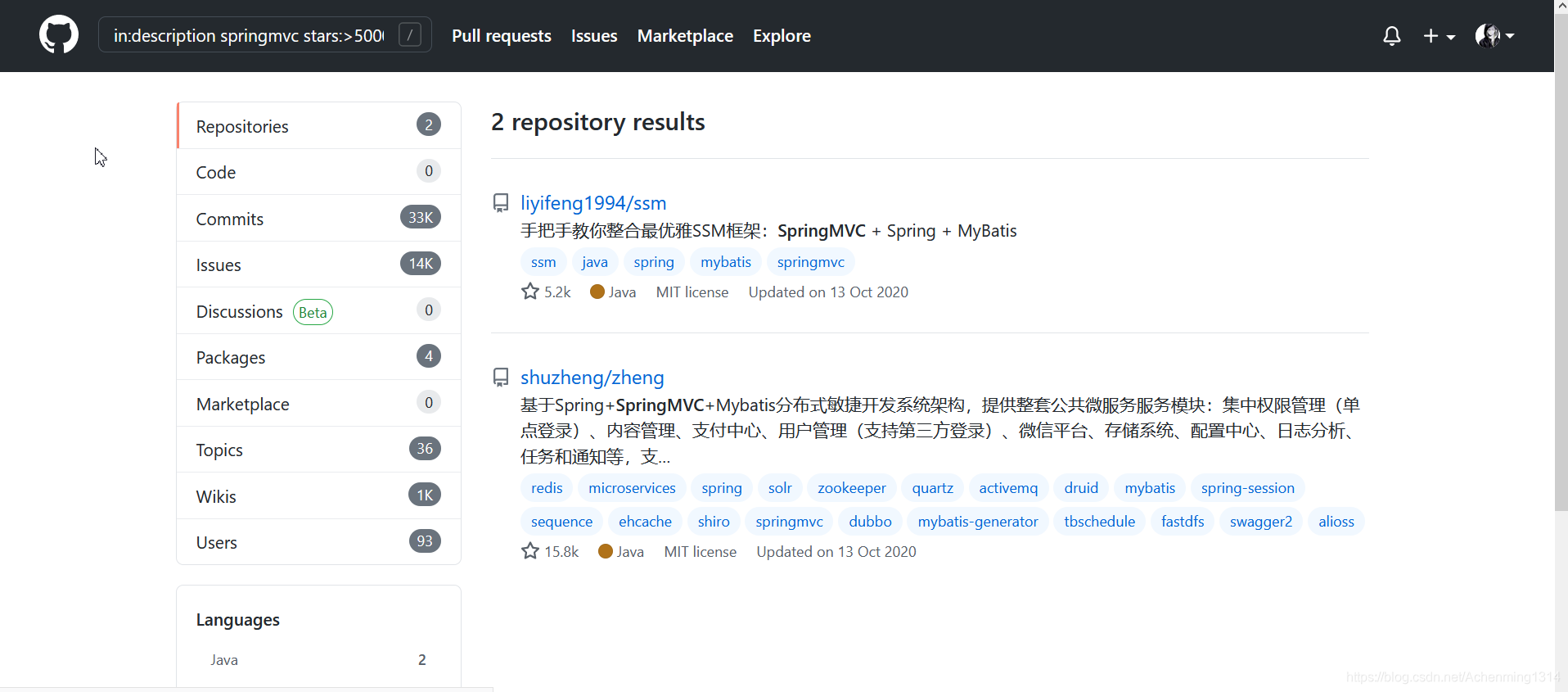The height and width of the screenshot is (692, 1568).
Task: Select Marketplace filter in sidebar
Action: click(319, 404)
